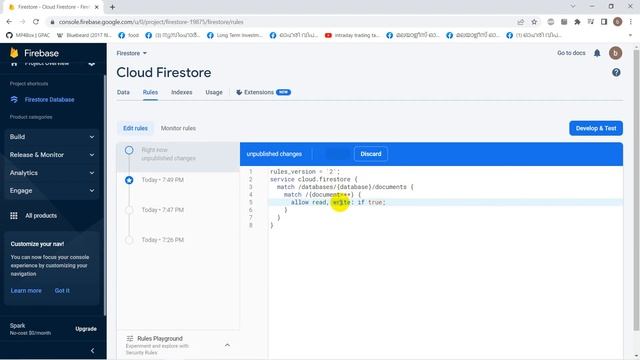Open Chrome menu three dots
This screenshot has height=360, width=640.
tap(631, 22)
